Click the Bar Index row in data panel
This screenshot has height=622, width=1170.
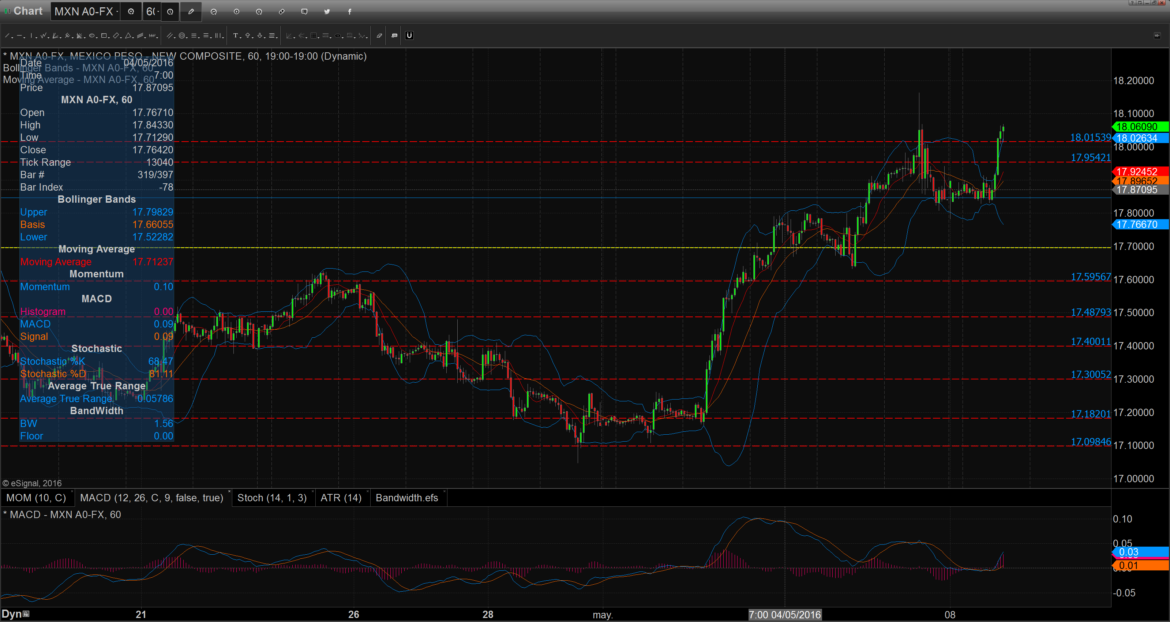coord(96,187)
